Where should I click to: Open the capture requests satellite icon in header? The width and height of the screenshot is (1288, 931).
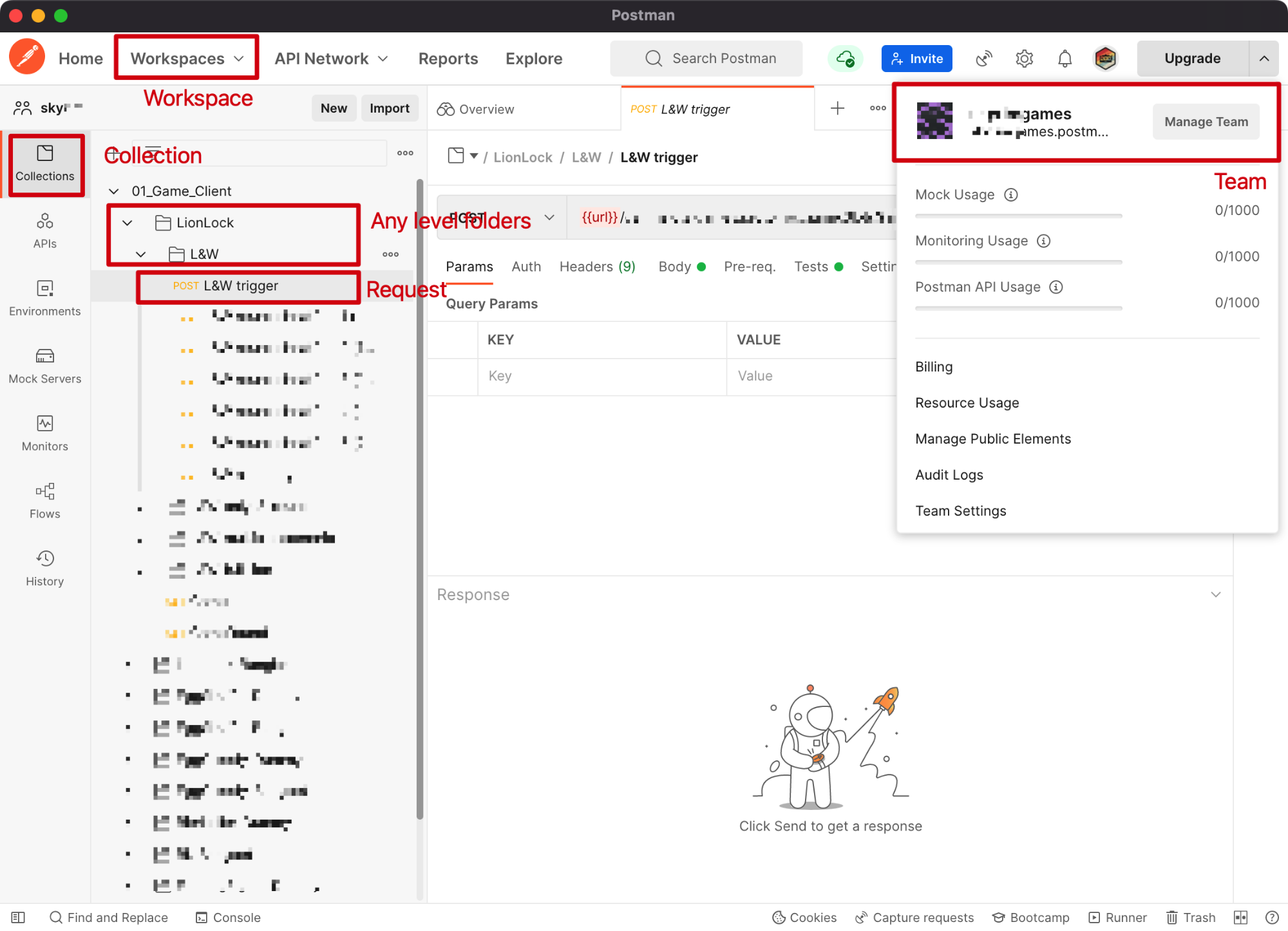click(x=984, y=59)
